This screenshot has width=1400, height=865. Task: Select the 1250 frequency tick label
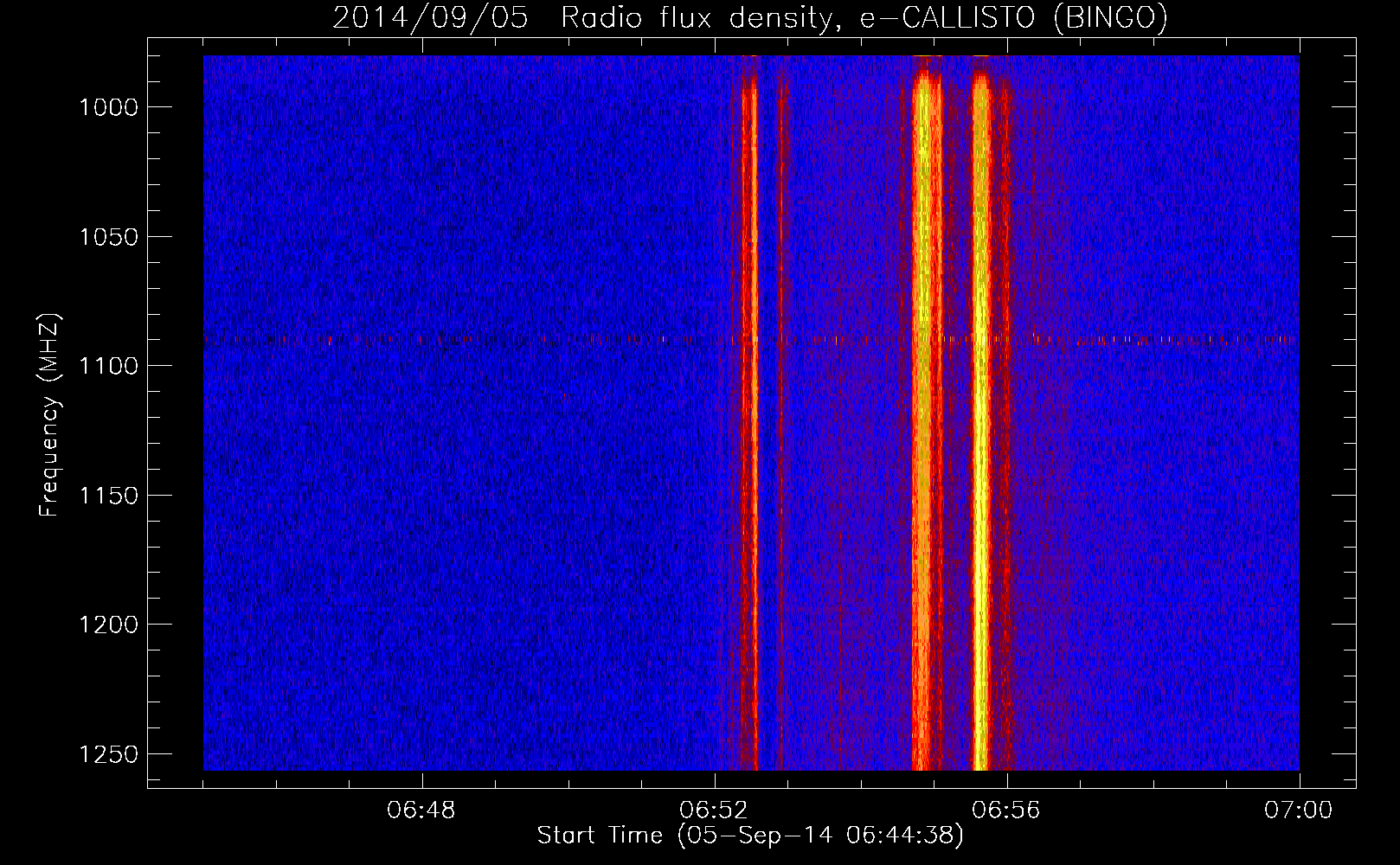[x=109, y=754]
